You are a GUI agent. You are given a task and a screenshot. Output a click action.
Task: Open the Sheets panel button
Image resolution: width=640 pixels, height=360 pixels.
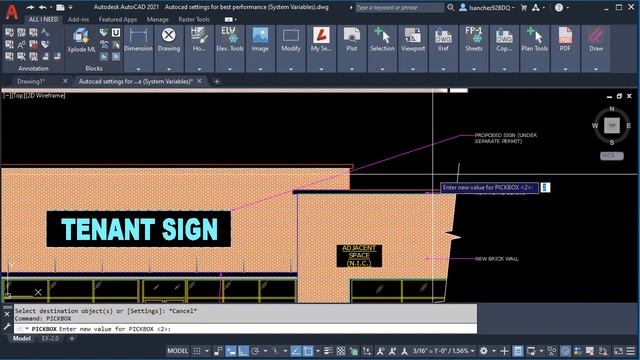[473, 41]
